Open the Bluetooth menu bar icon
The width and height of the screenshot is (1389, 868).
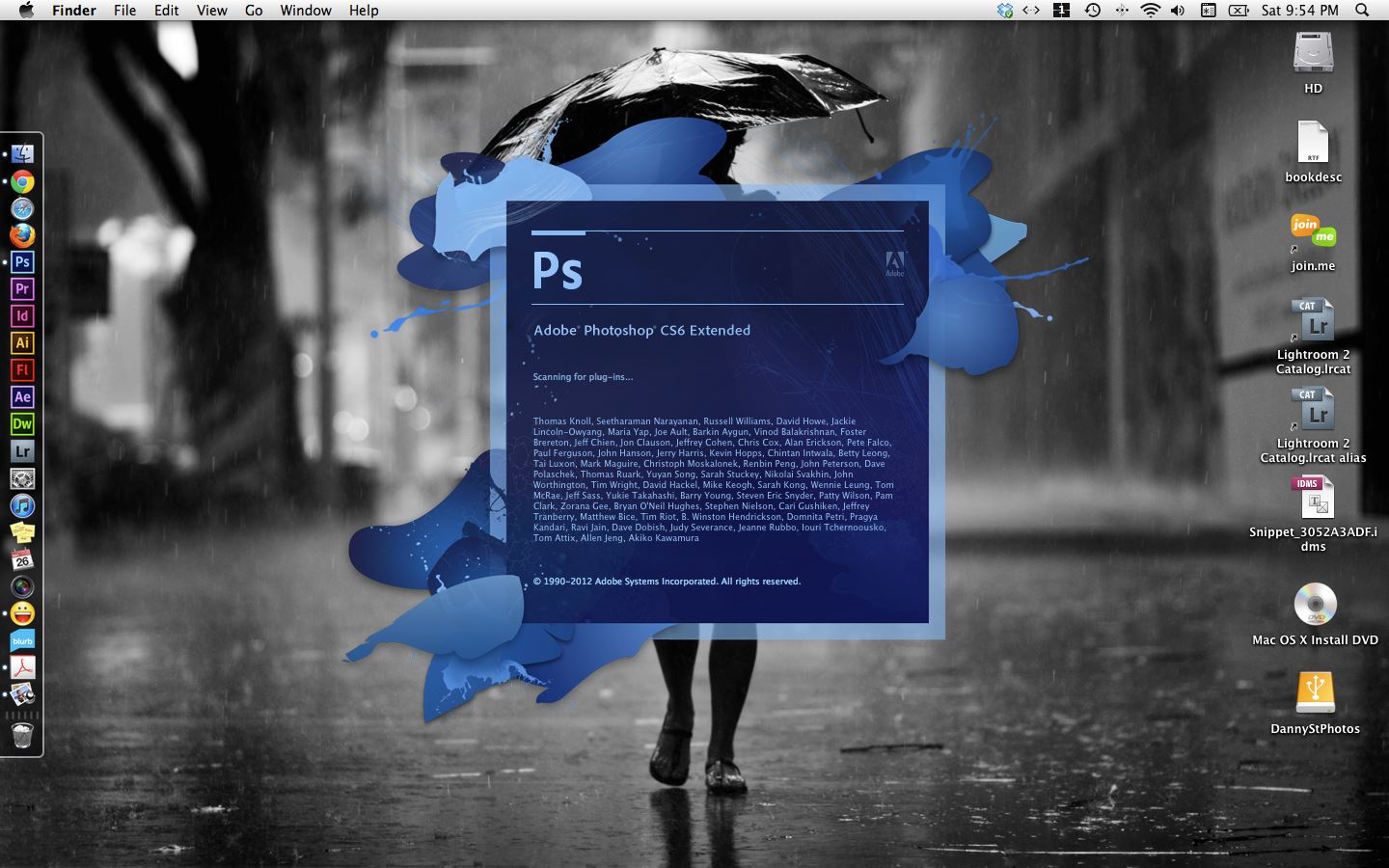[1121, 11]
